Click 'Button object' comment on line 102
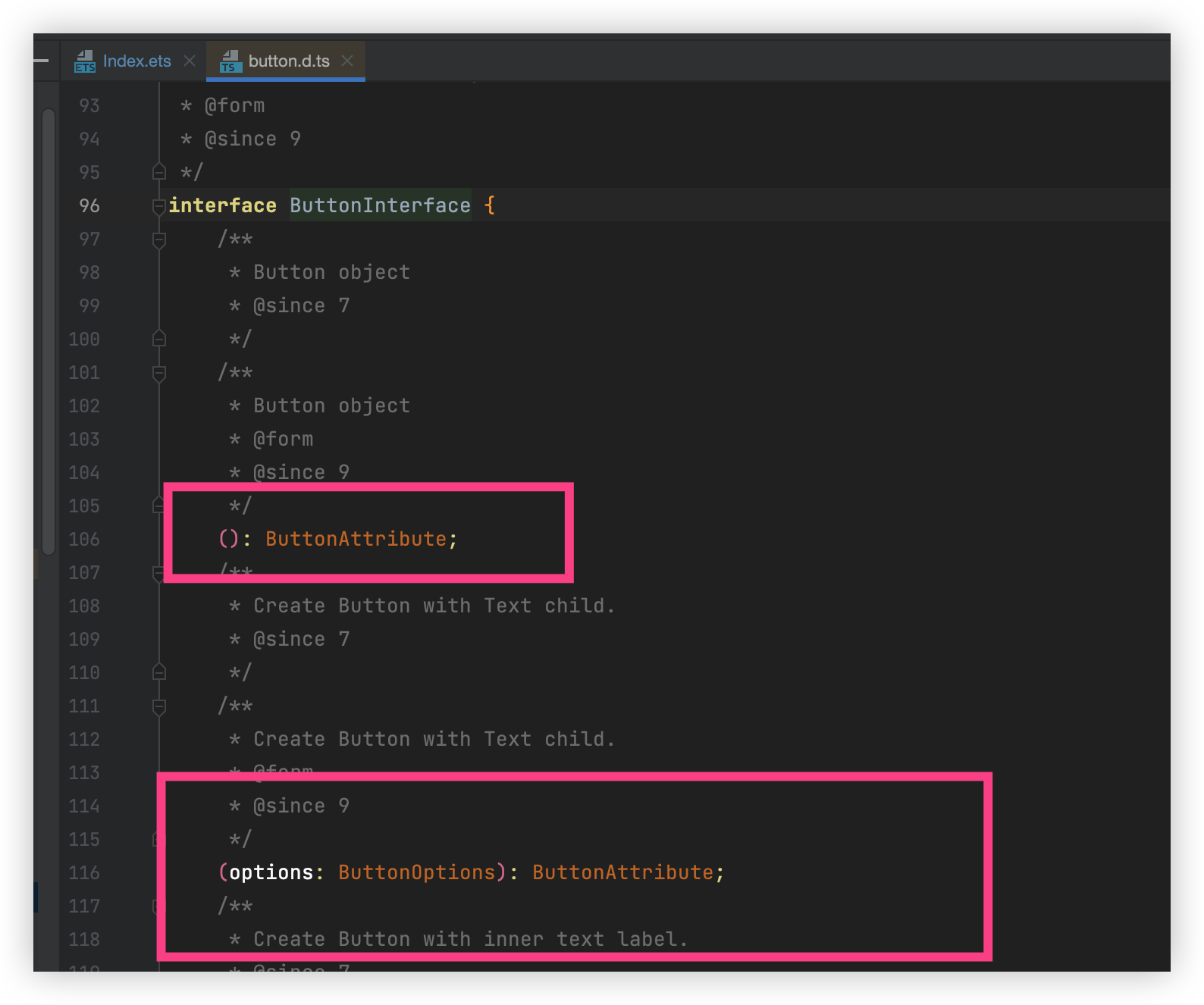 pos(331,405)
